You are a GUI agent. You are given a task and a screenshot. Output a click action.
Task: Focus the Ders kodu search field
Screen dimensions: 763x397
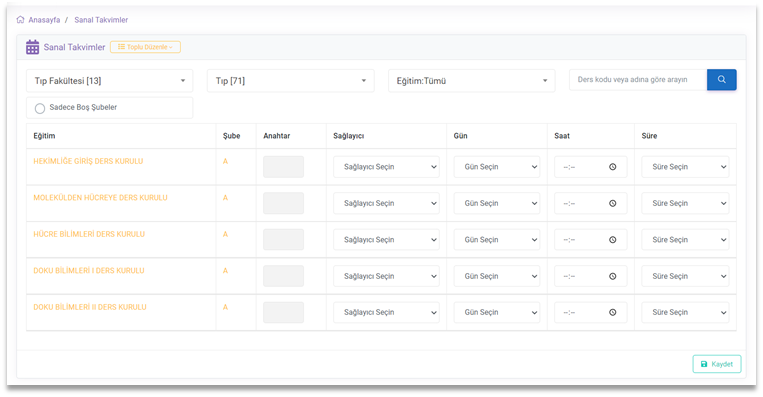point(638,79)
